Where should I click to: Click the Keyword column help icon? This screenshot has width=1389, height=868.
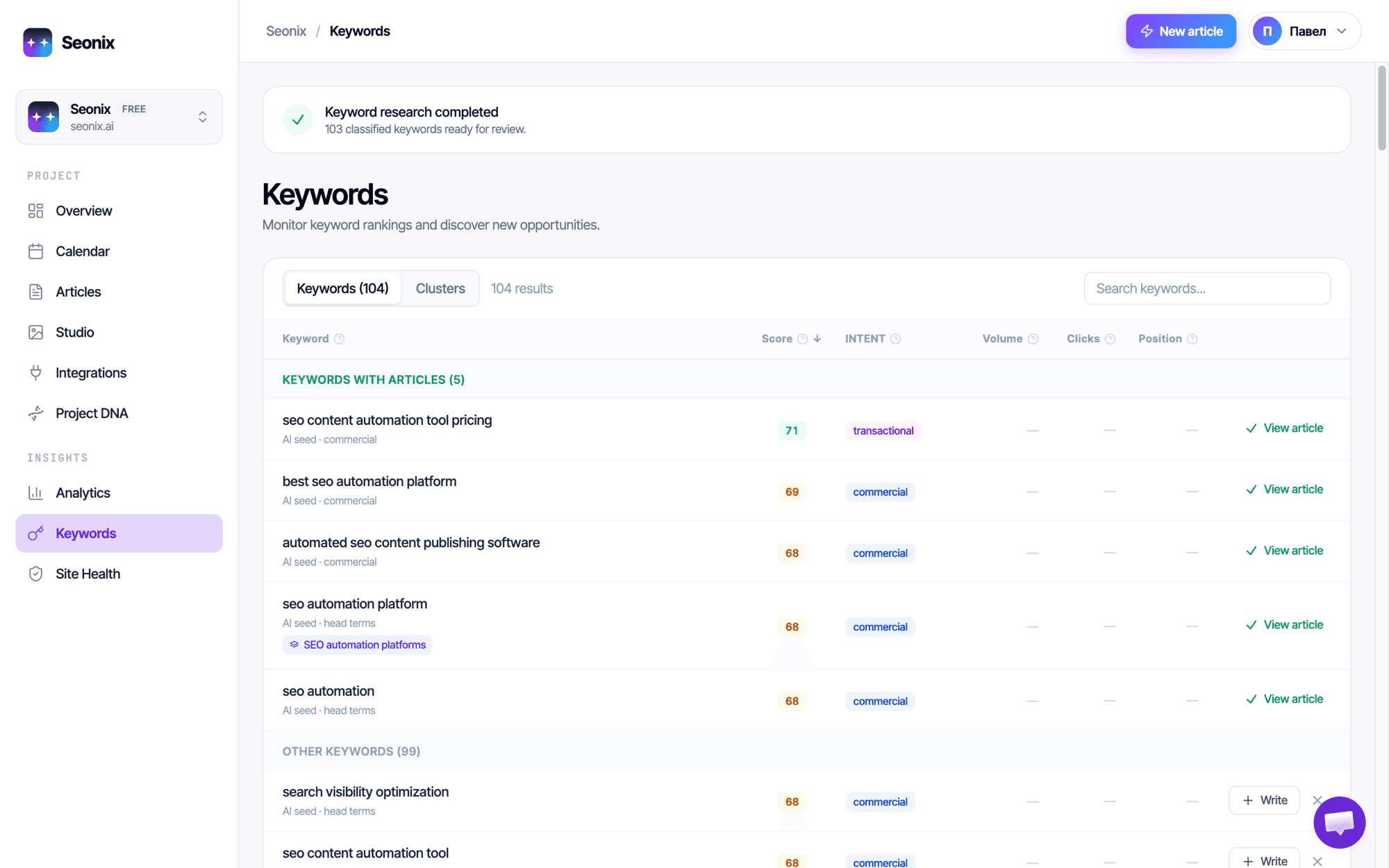339,339
